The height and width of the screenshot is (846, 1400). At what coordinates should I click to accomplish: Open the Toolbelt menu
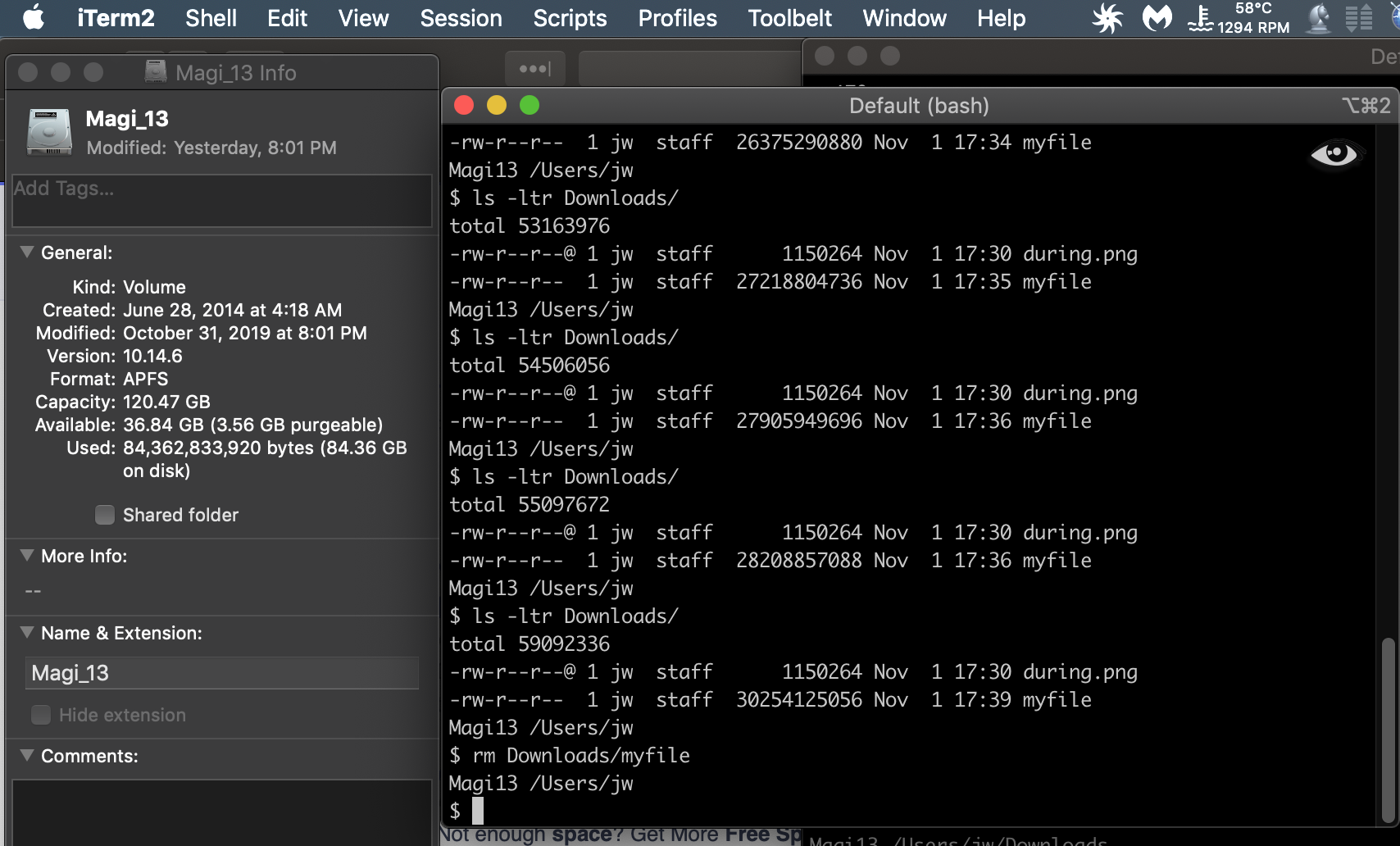789,18
